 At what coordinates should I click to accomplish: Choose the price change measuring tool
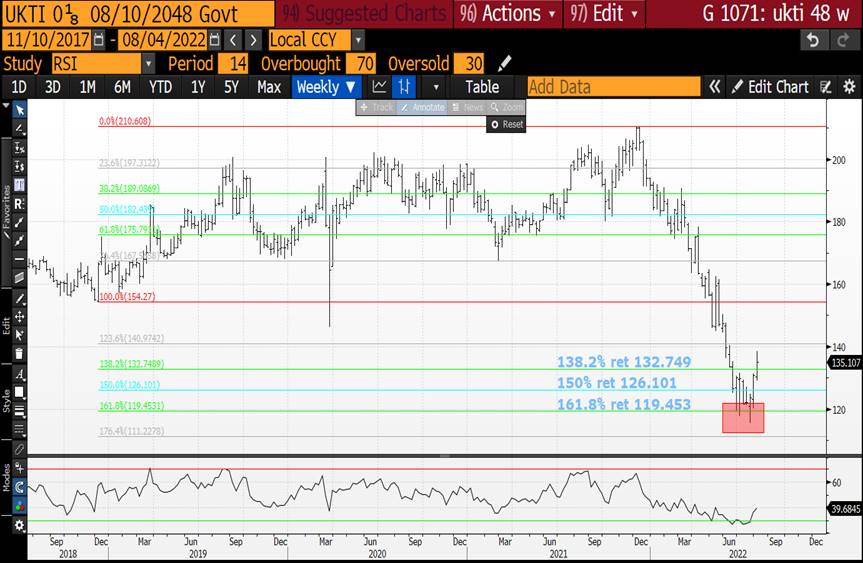point(19,166)
